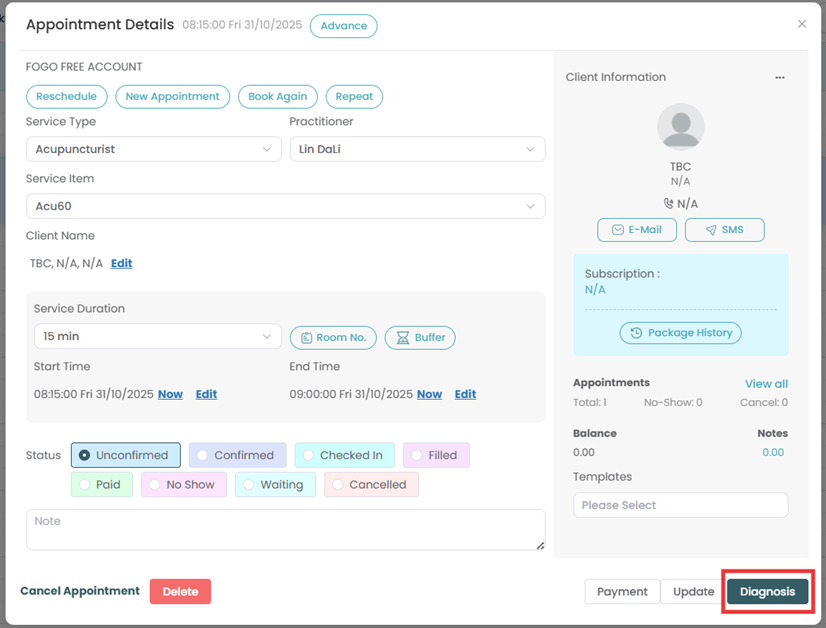Mark appointment status as Paid
The height and width of the screenshot is (628, 826).
pyautogui.click(x=100, y=485)
